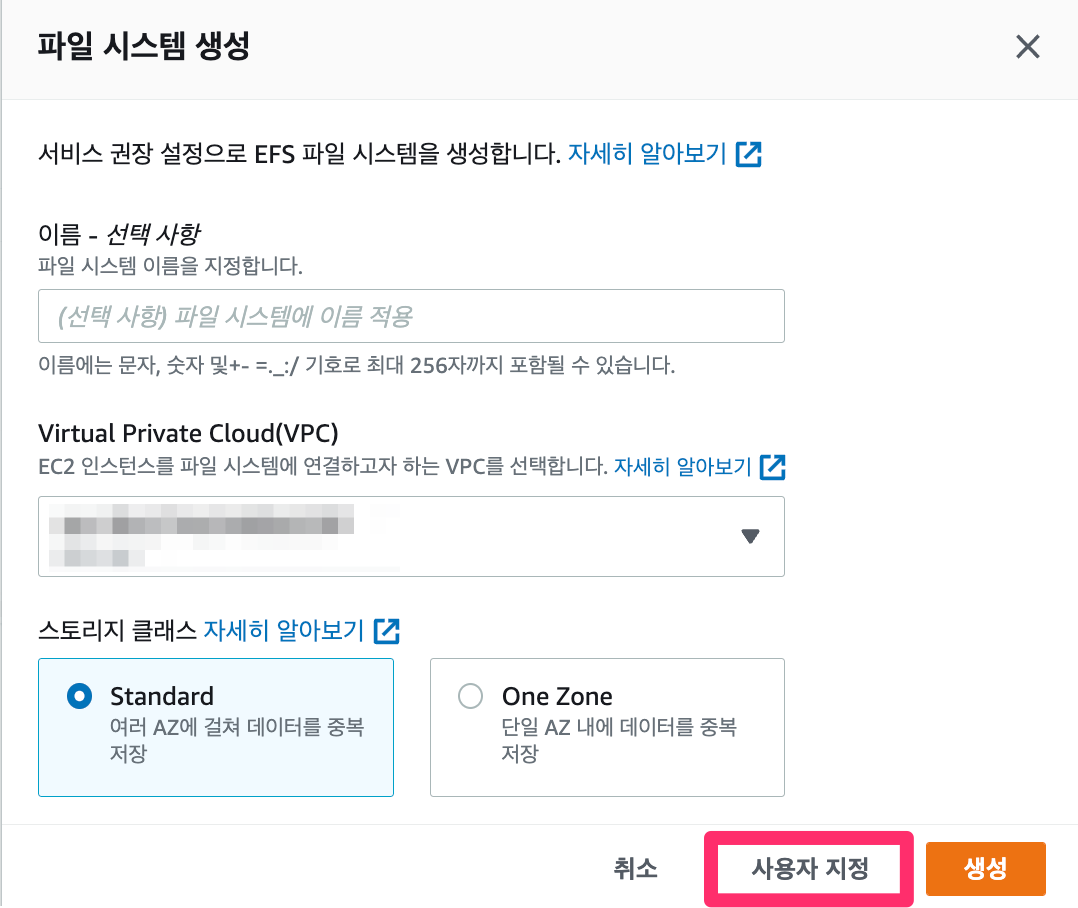Screen dimensions: 1078x908
Task: Expand the VPC dropdown arrow
Action: (x=751, y=536)
